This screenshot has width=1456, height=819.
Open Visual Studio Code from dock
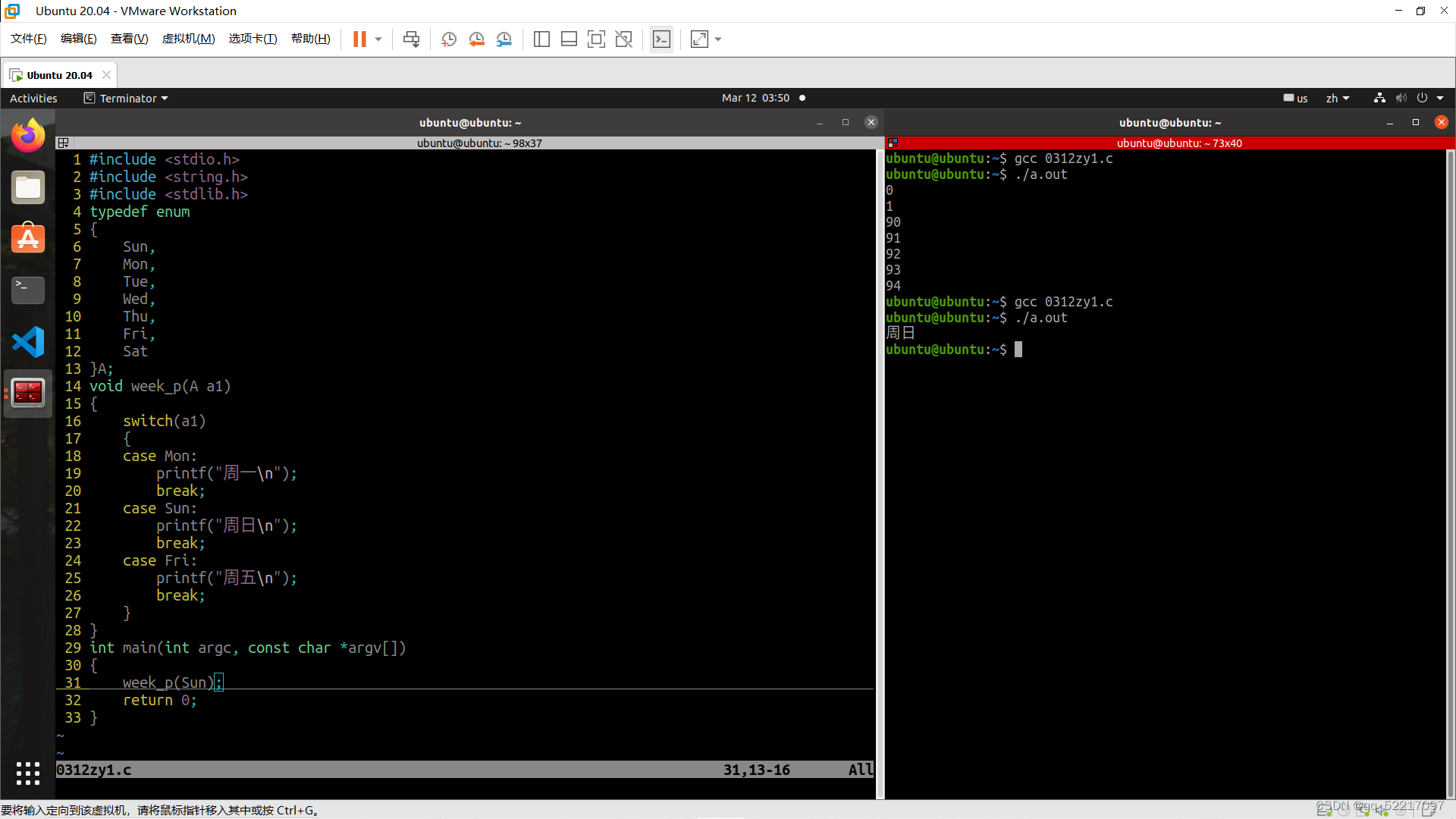pos(28,342)
